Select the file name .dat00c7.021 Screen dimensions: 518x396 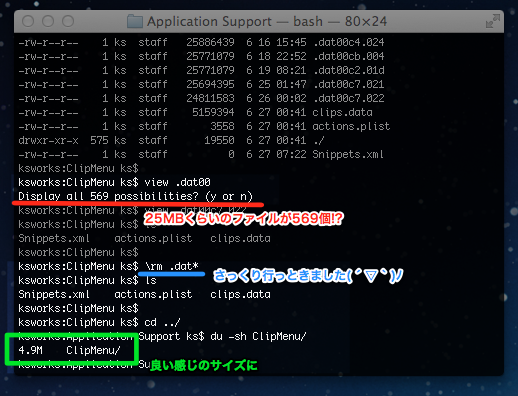click(349, 84)
